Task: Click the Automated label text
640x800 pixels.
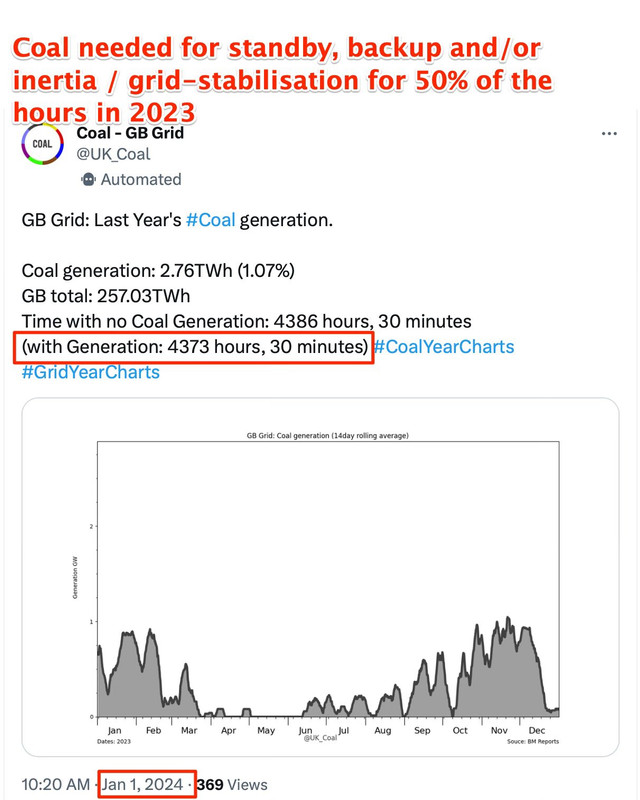Action: pyautogui.click(x=141, y=180)
